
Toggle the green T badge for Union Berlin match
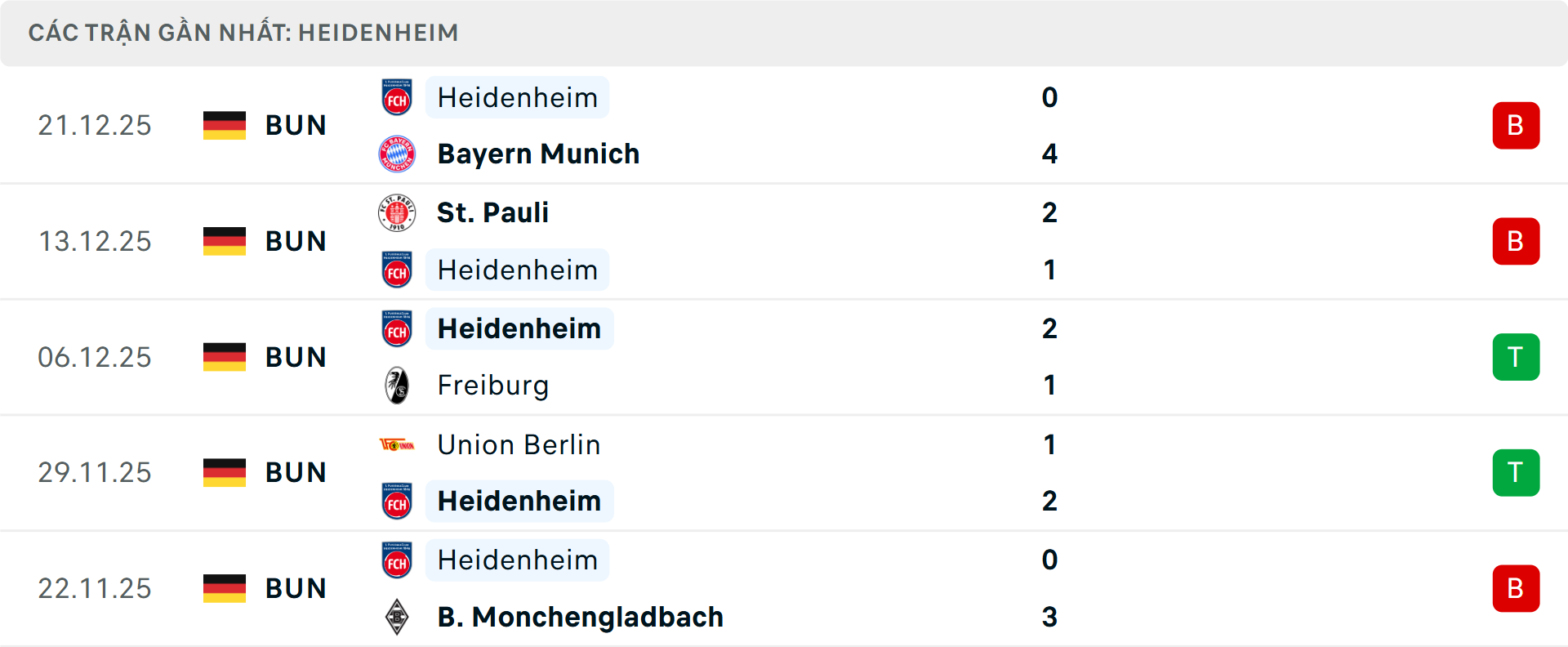(1516, 472)
